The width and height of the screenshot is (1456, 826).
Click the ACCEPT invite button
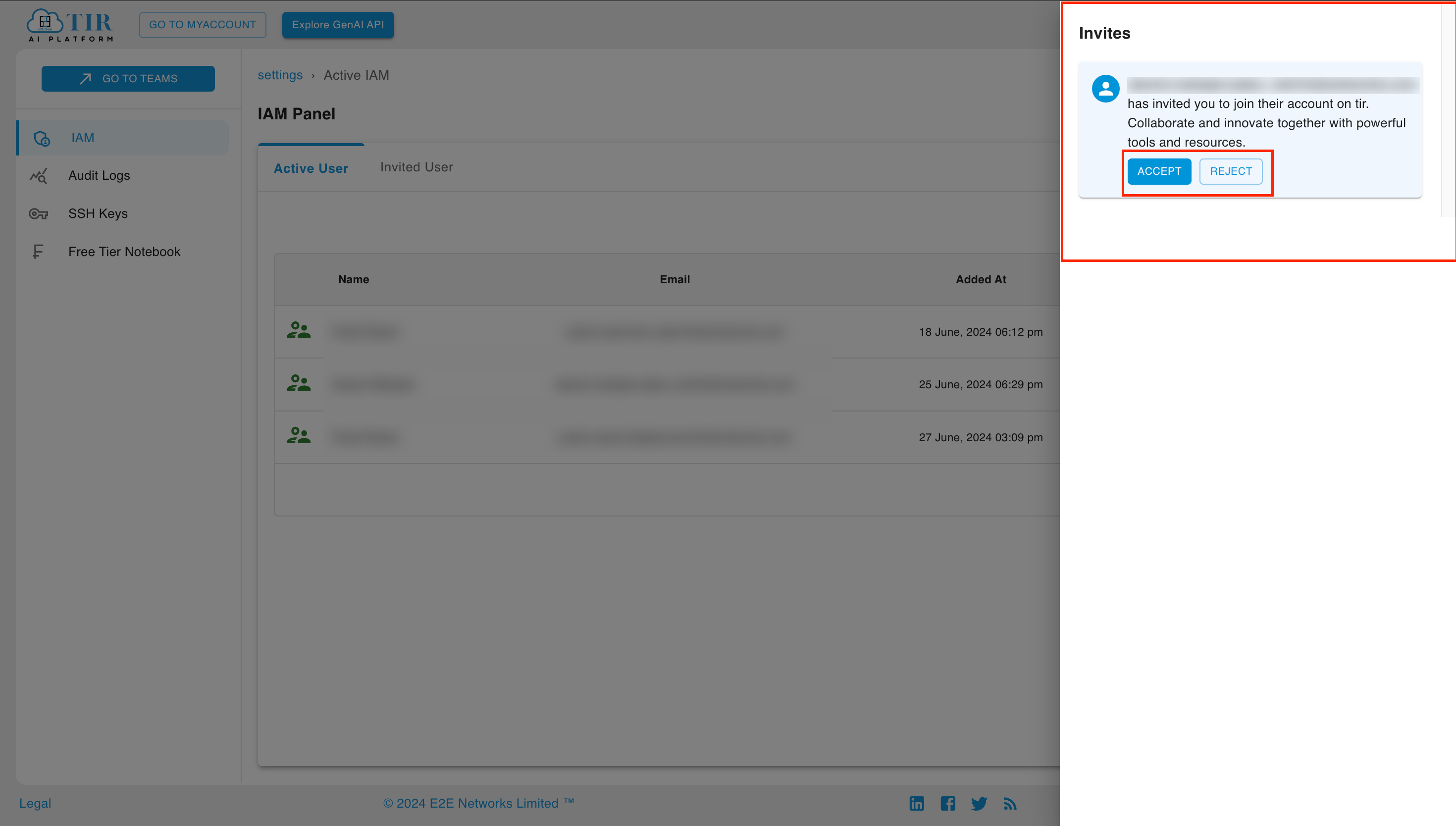(1158, 171)
